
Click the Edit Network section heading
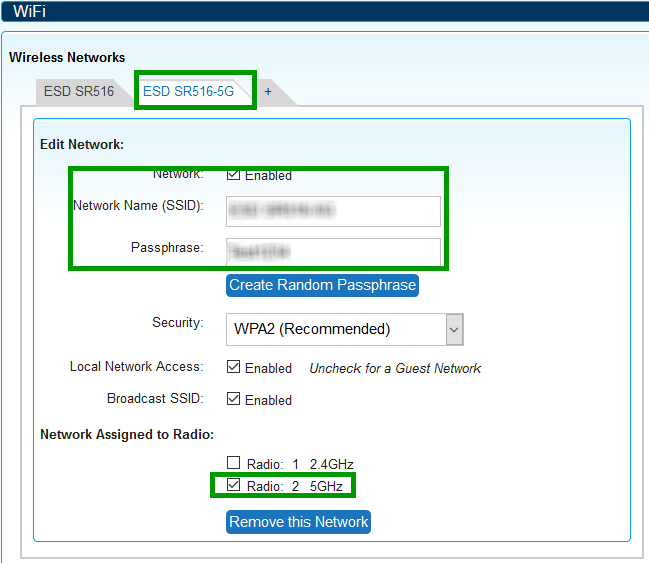click(82, 145)
